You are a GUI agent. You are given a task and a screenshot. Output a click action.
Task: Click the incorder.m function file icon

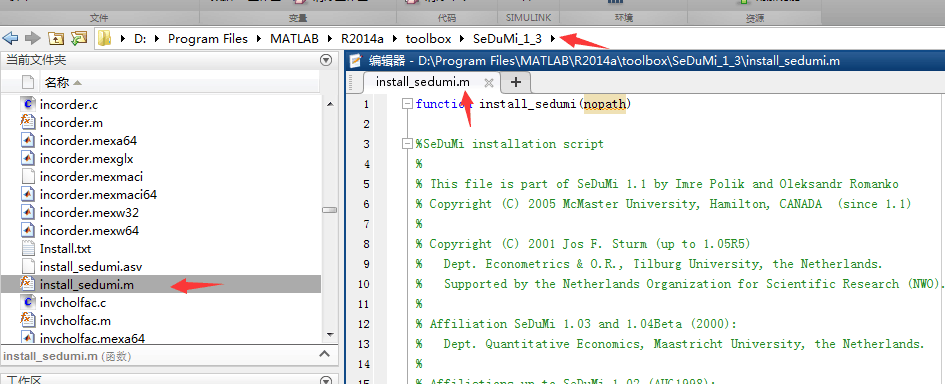point(28,122)
